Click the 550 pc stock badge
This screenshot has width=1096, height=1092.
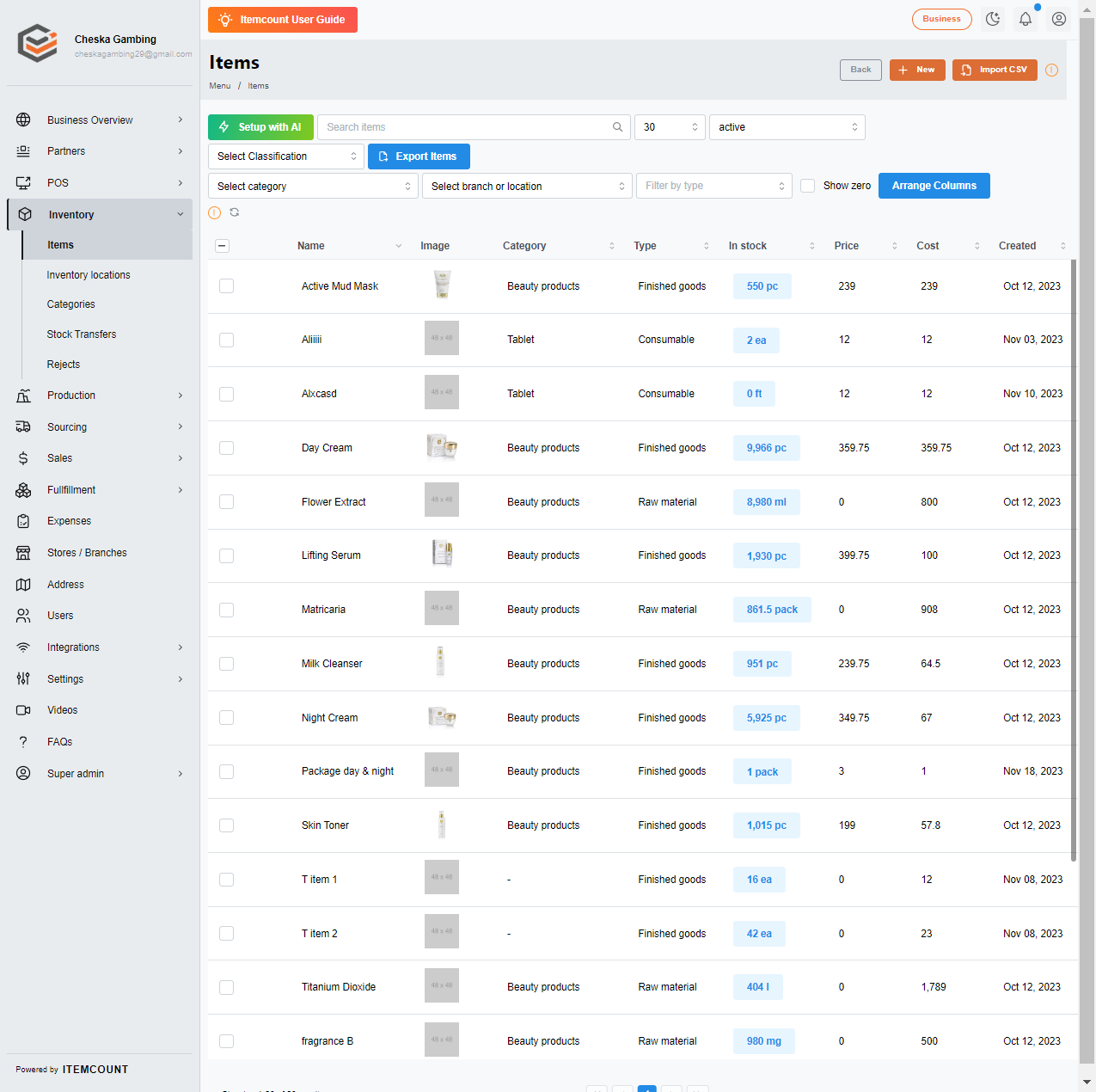coord(762,286)
